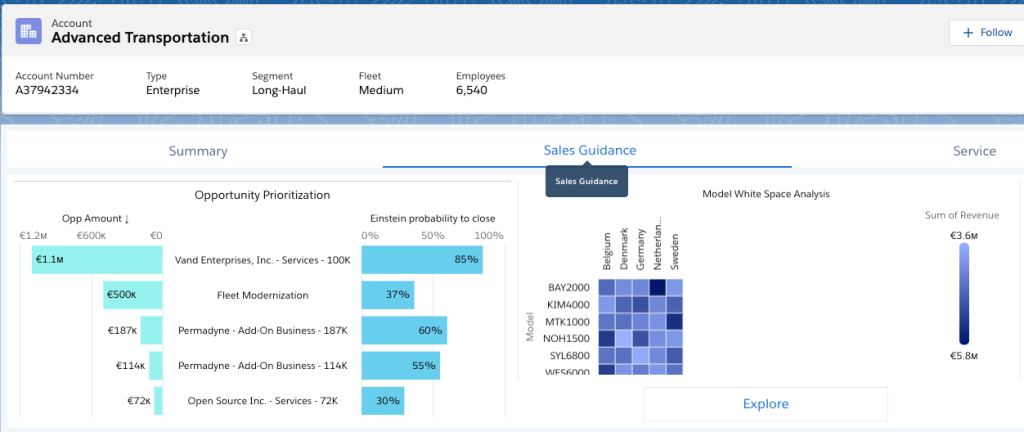Image resolution: width=1024 pixels, height=432 pixels.
Task: Click the 55% probability bar
Action: coord(400,365)
